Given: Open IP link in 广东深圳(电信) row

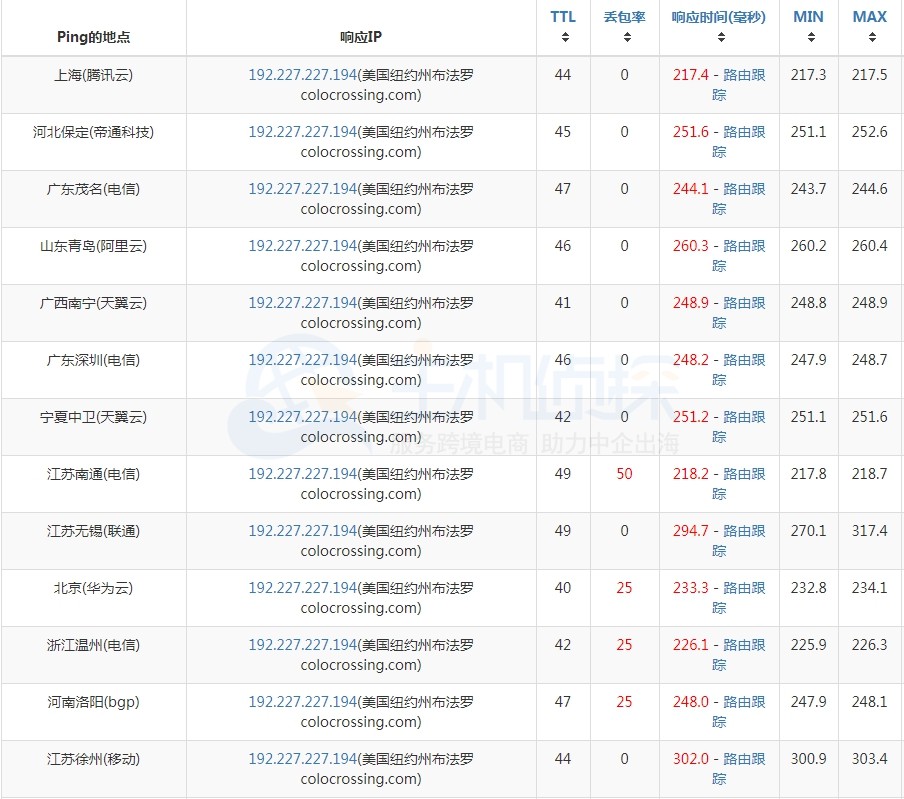Looking at the screenshot, I should 303,360.
